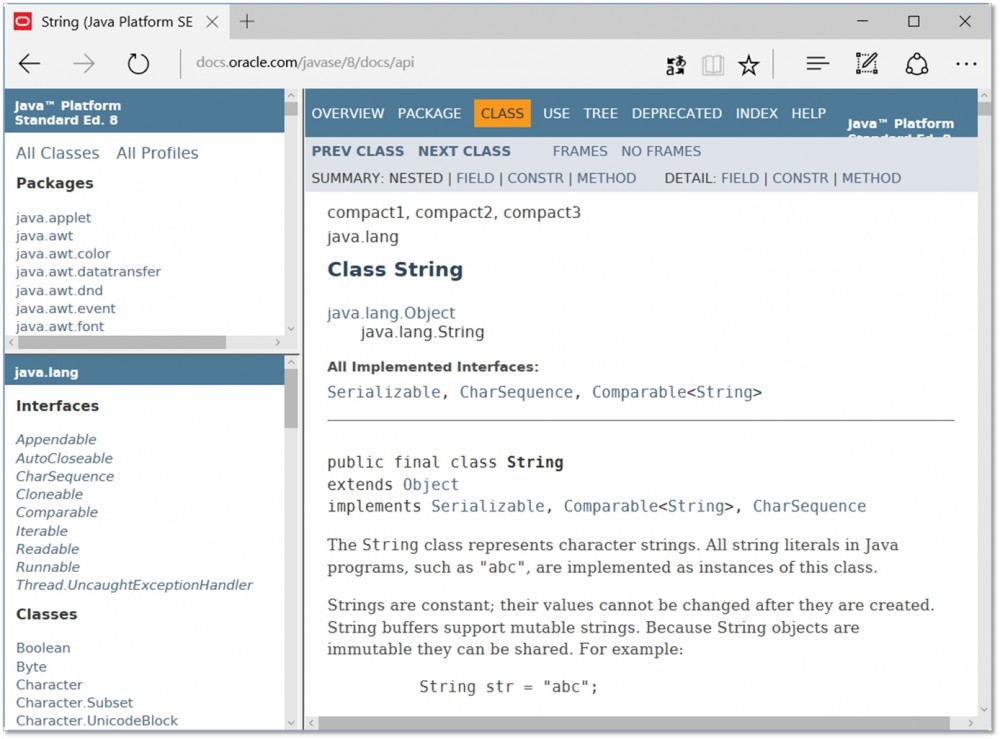
Task: Open Thread.UncaughtExceptionHandler interface
Action: click(x=134, y=585)
